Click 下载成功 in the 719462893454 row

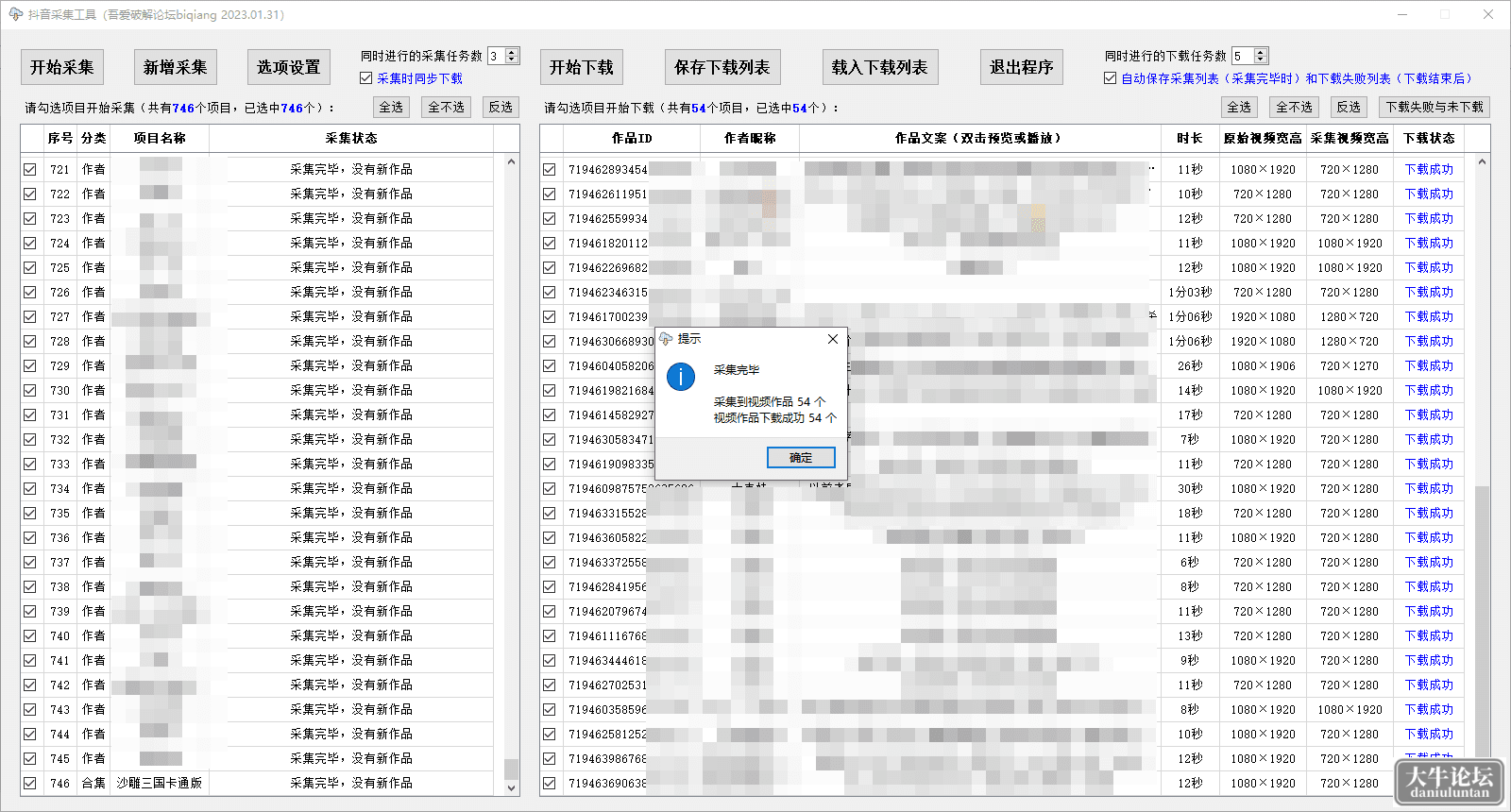click(1429, 170)
